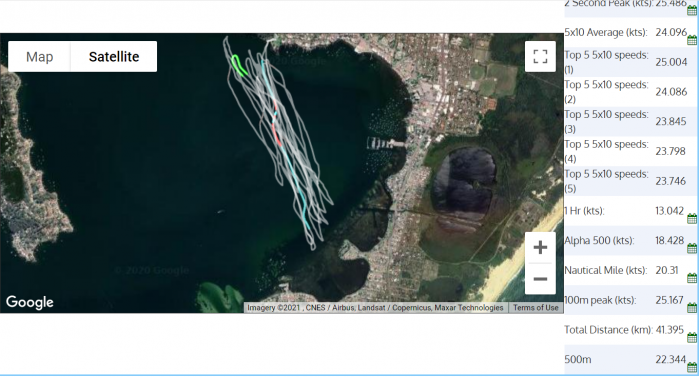Open calendar icon beside Nautical Mile

(x=692, y=278)
